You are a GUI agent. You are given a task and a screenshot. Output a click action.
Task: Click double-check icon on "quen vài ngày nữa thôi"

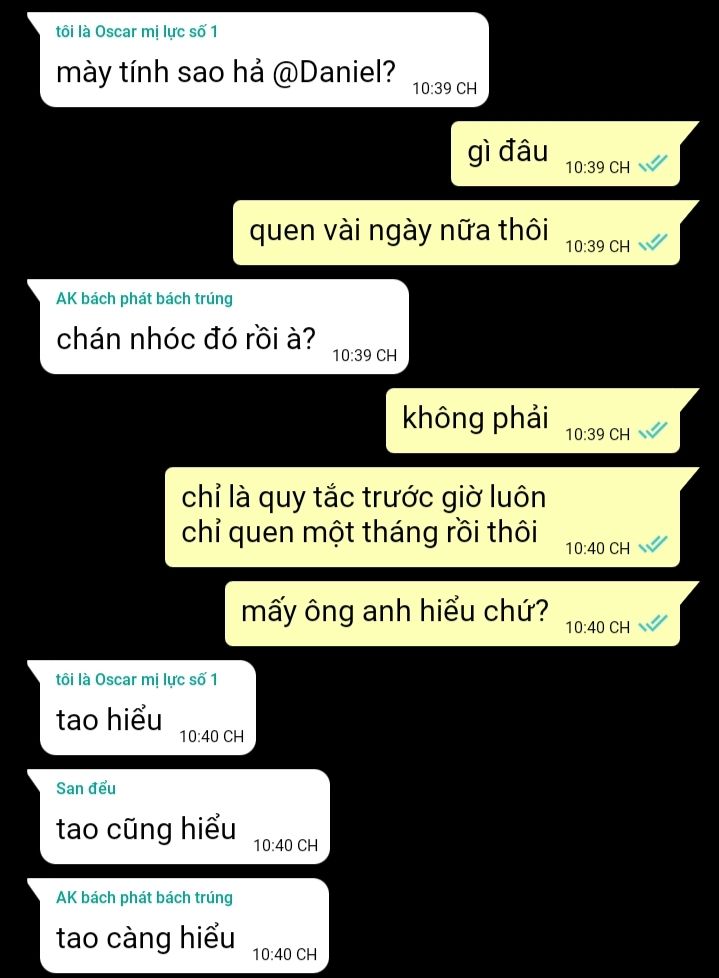coord(653,242)
